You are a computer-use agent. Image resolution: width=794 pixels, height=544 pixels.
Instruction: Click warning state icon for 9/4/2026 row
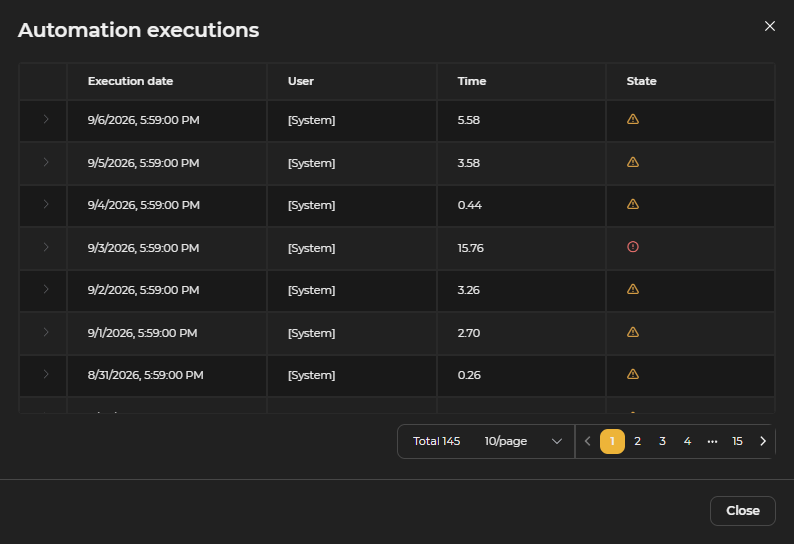coord(633,204)
